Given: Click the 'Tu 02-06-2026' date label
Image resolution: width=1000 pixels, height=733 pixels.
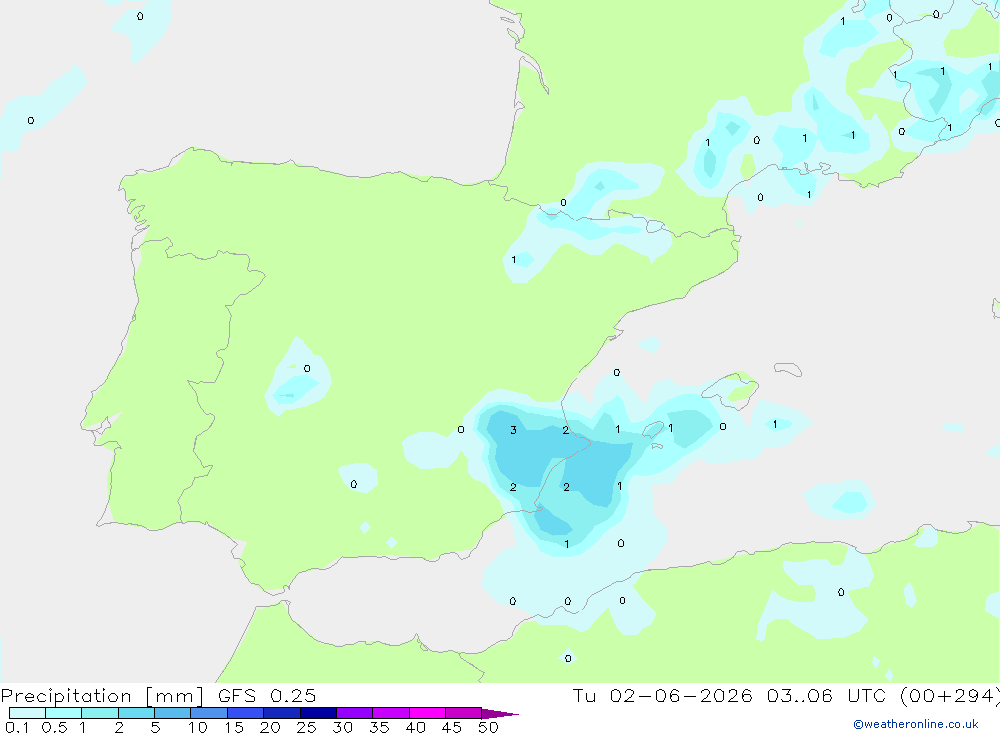Looking at the screenshot, I should (x=662, y=695).
